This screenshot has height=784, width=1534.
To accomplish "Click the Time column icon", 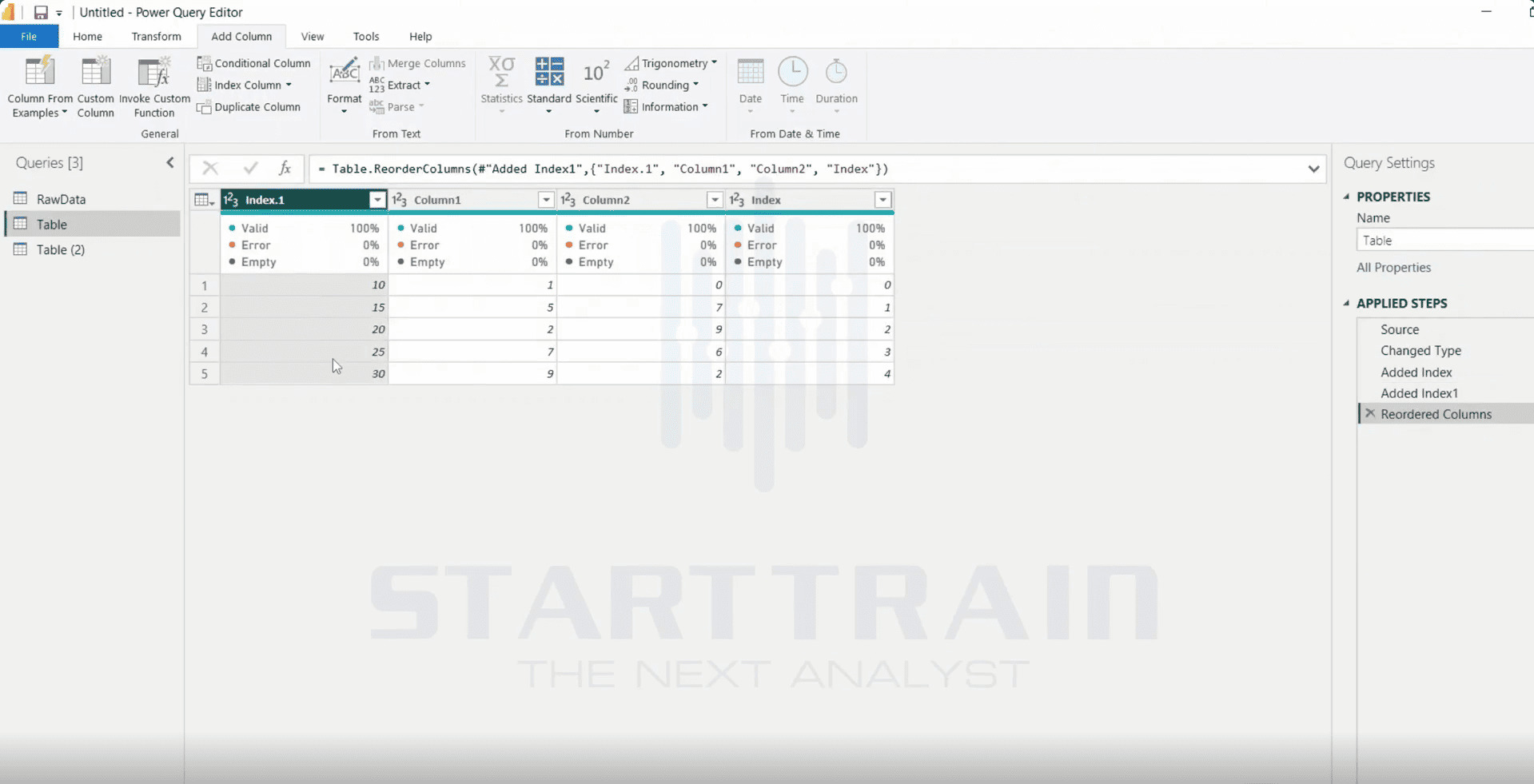I will [792, 72].
